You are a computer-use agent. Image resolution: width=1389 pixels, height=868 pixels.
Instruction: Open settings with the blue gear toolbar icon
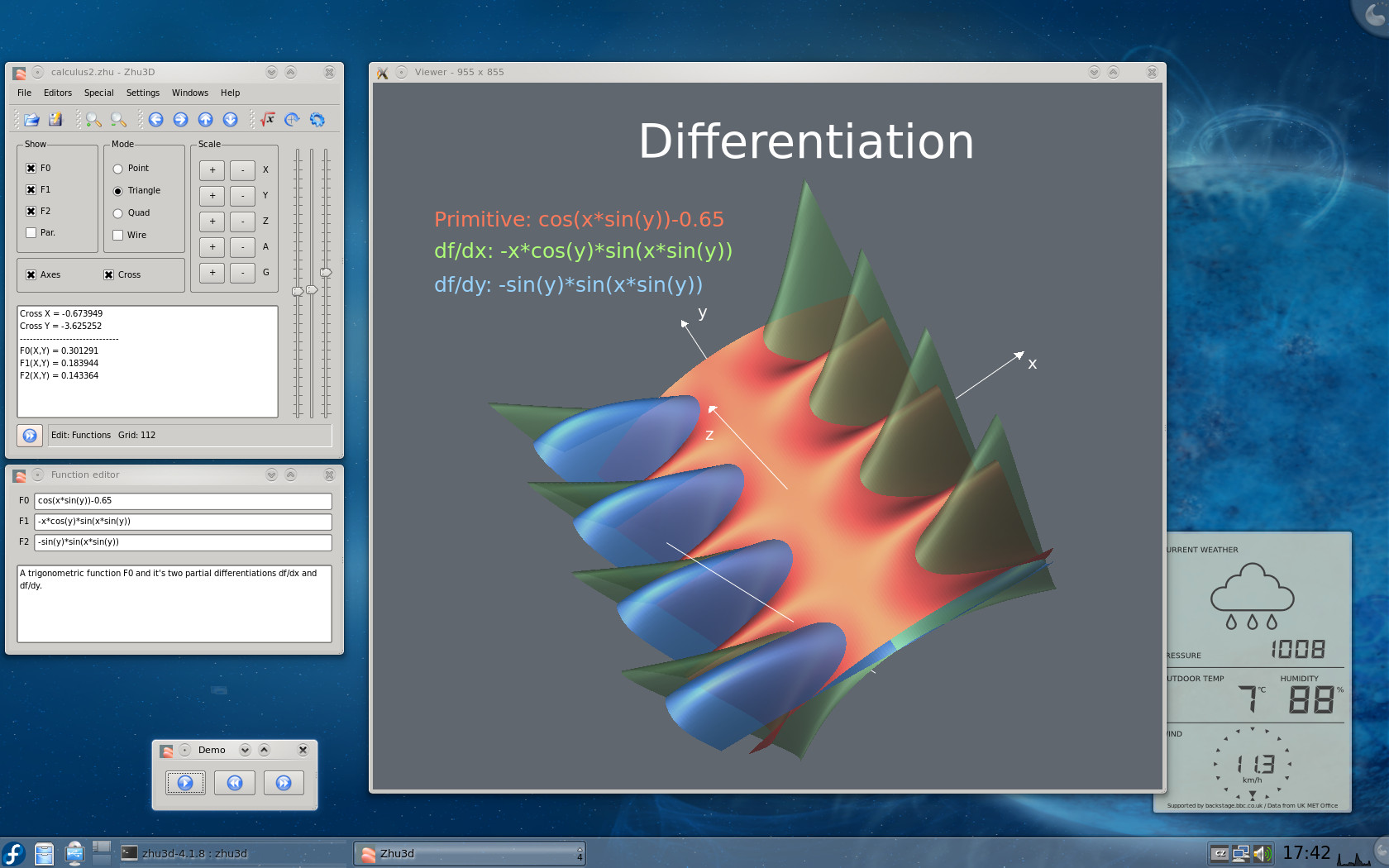point(317,120)
